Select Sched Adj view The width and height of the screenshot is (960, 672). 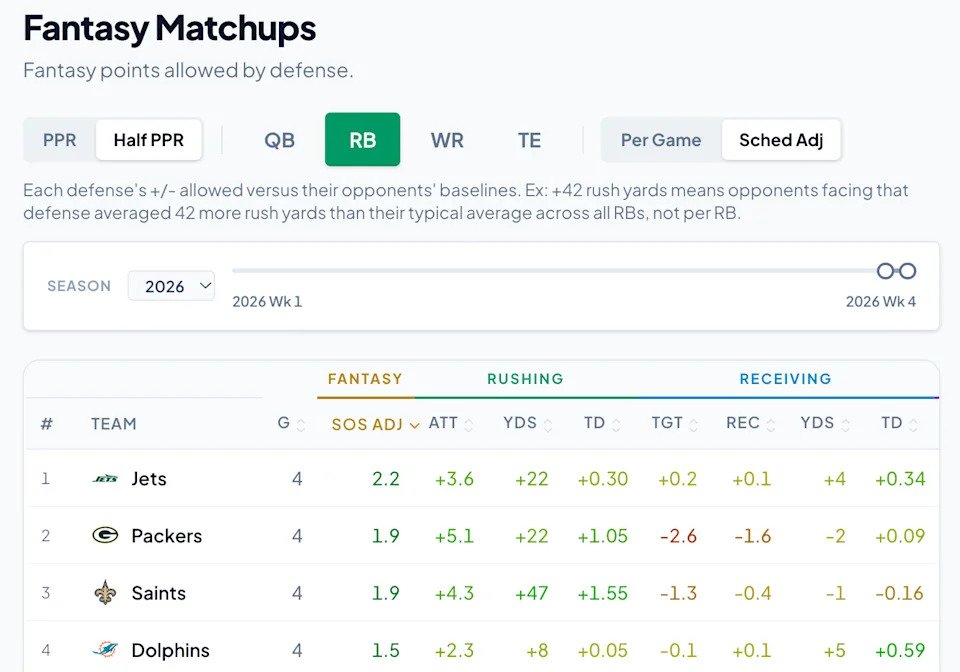click(781, 140)
